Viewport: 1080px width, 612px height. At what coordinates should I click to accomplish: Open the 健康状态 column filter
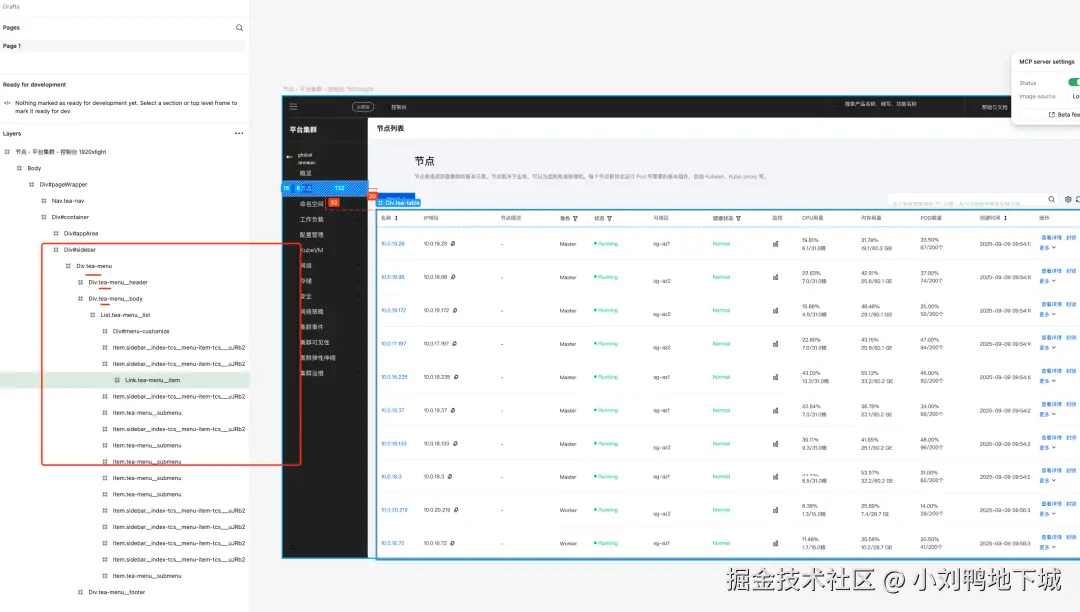coord(738,218)
